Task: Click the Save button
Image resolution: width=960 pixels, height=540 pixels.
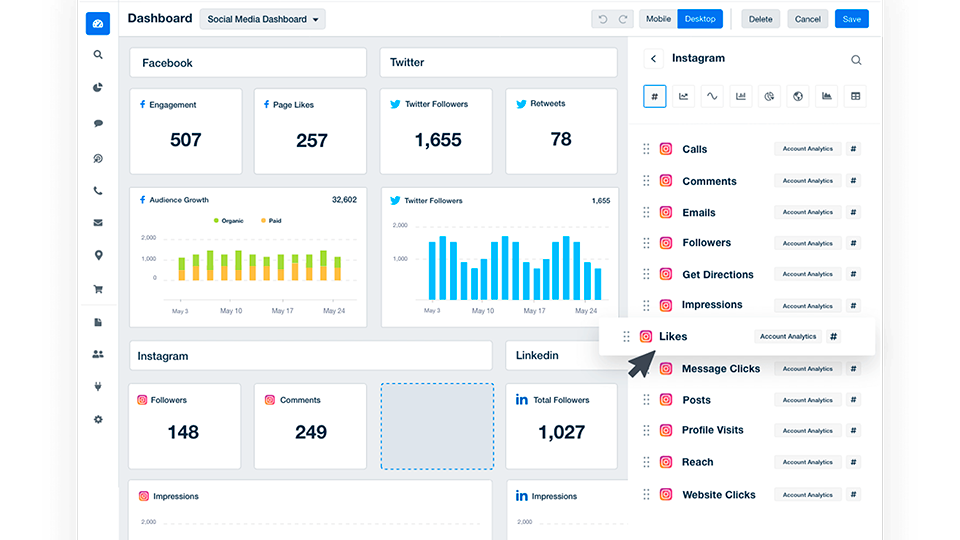Action: 851,19
